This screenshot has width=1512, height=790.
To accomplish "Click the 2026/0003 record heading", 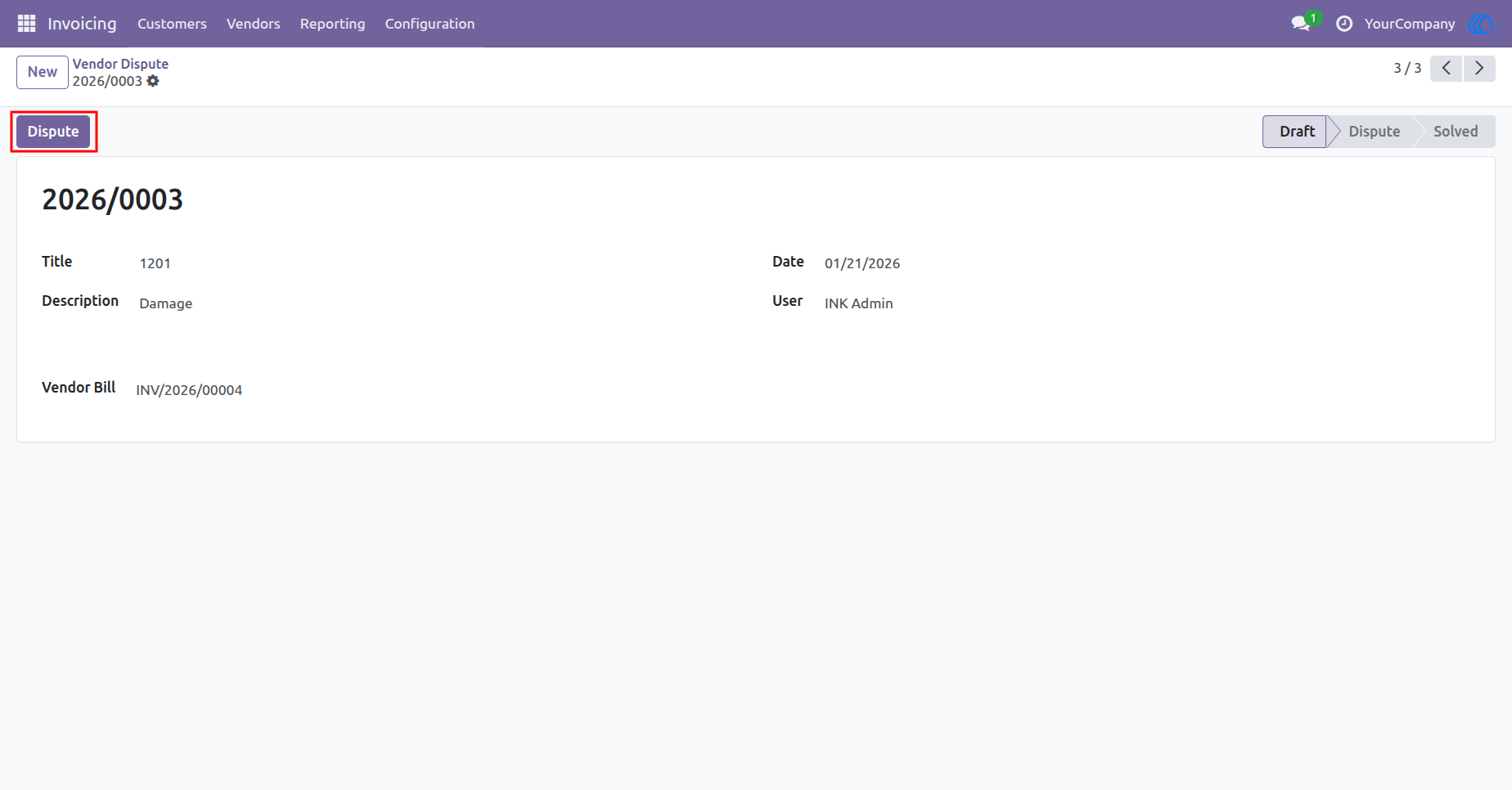I will point(113,200).
